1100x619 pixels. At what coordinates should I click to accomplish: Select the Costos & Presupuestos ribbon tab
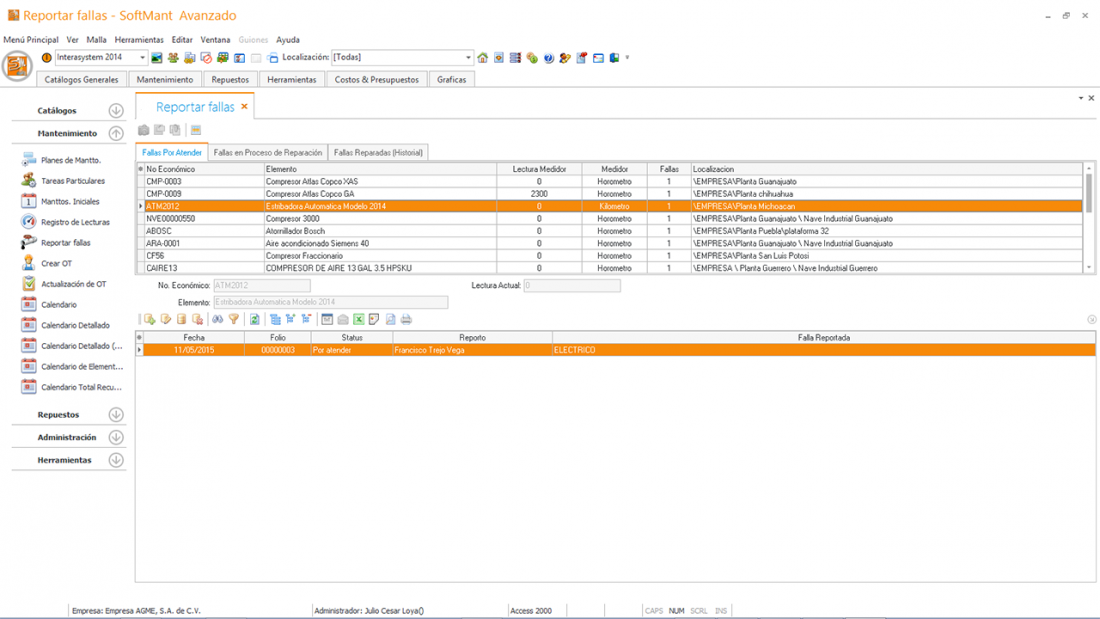click(376, 79)
